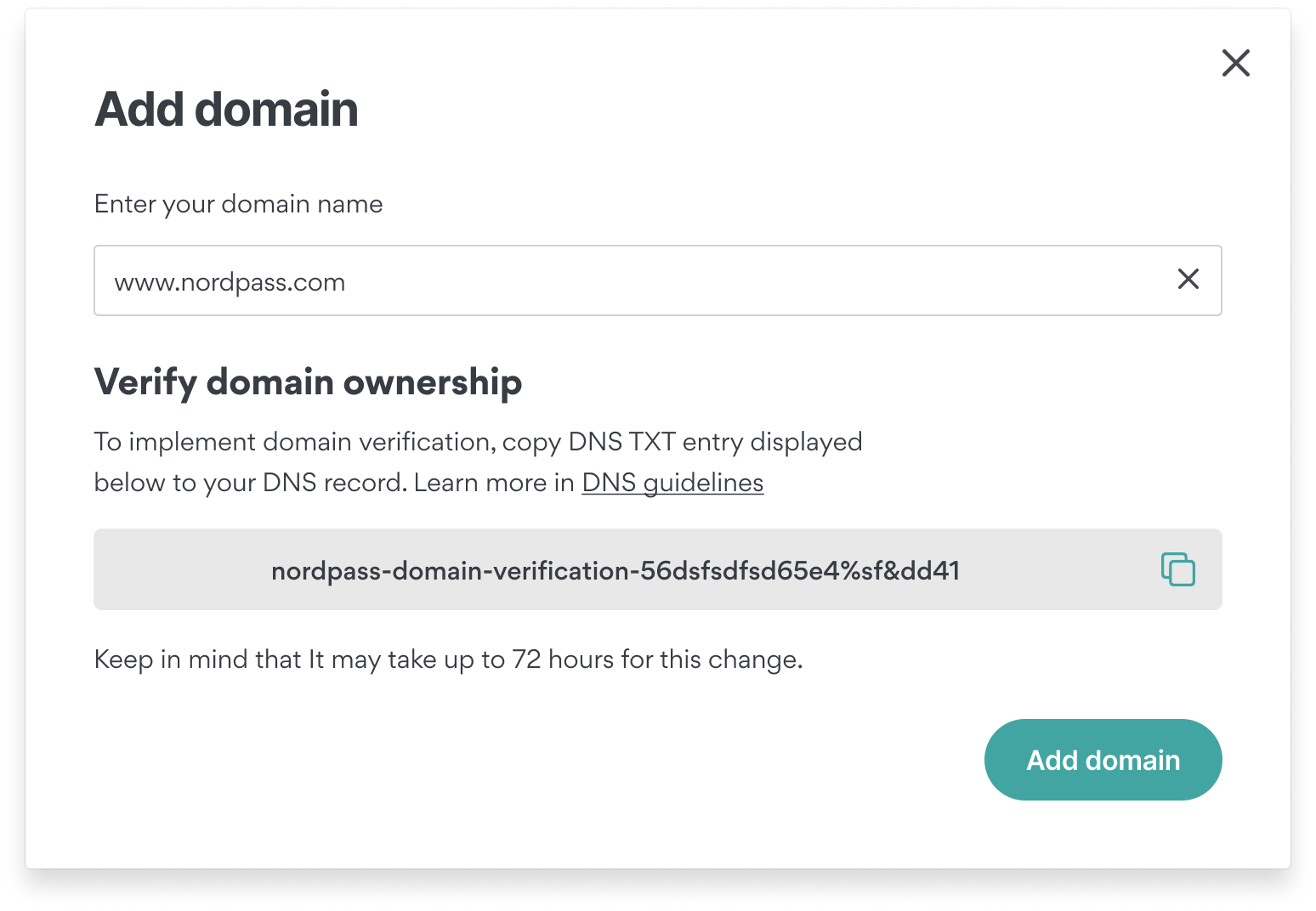The height and width of the screenshot is (911, 1316).
Task: Click the 72 hours notice text
Action: point(449,659)
